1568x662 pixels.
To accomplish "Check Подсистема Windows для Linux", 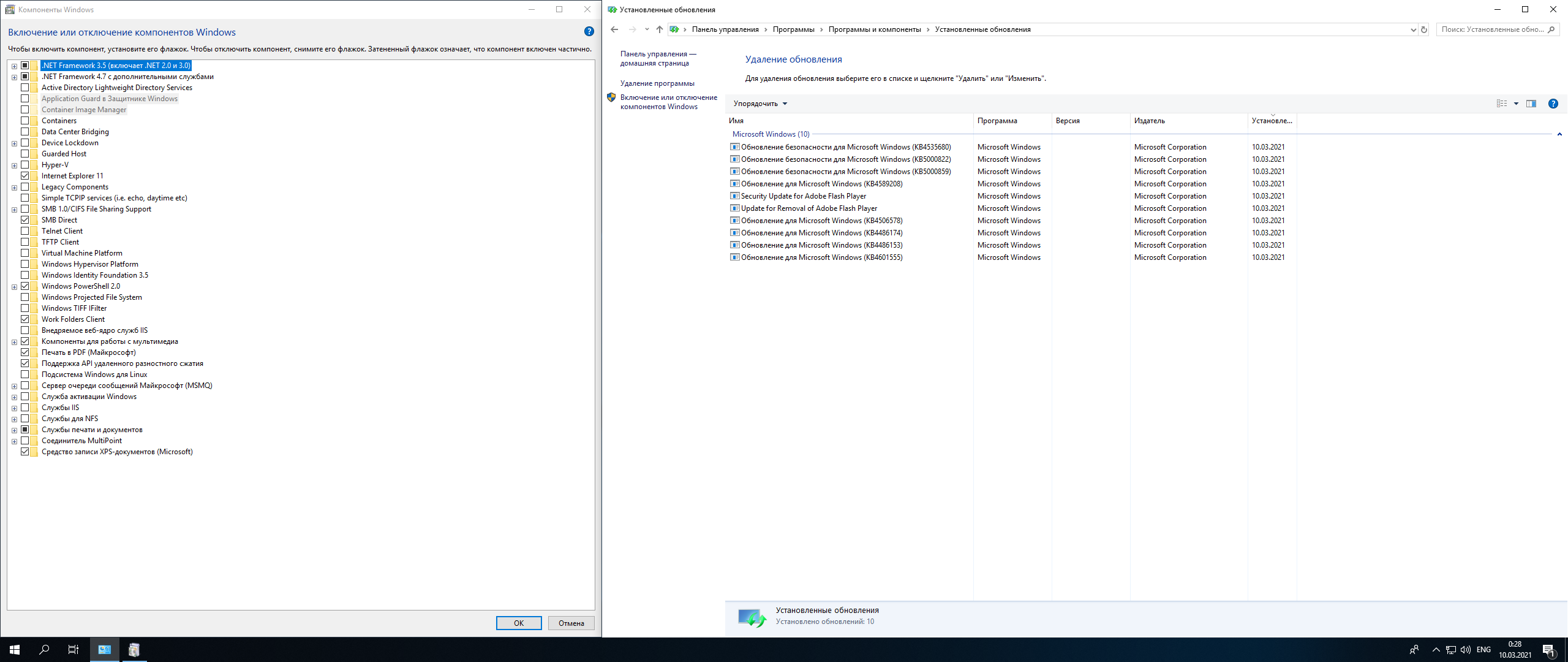I will point(25,375).
